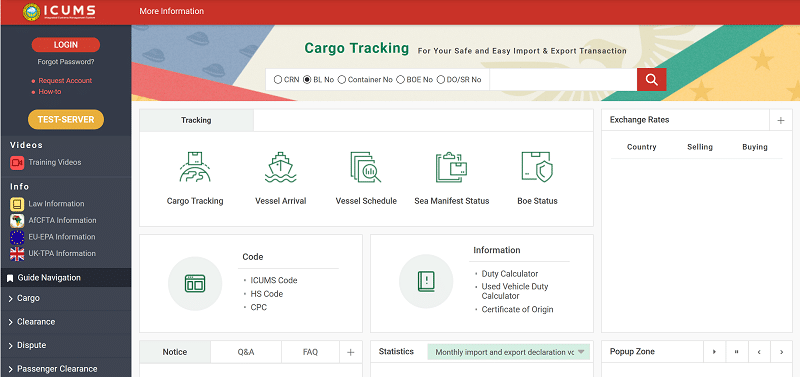Open the EU-EPA Information link
800x377 pixels.
click(x=62, y=237)
